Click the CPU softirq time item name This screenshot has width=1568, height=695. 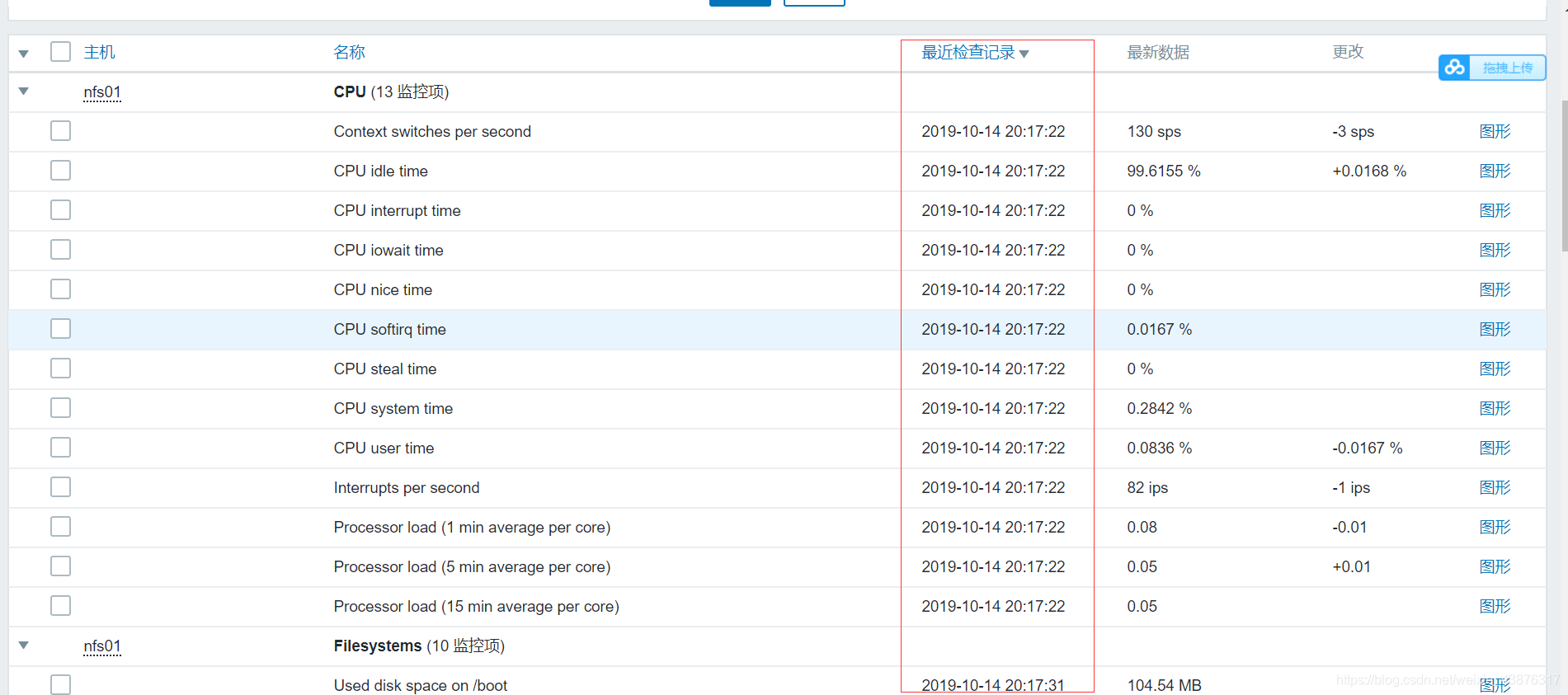pyautogui.click(x=390, y=329)
